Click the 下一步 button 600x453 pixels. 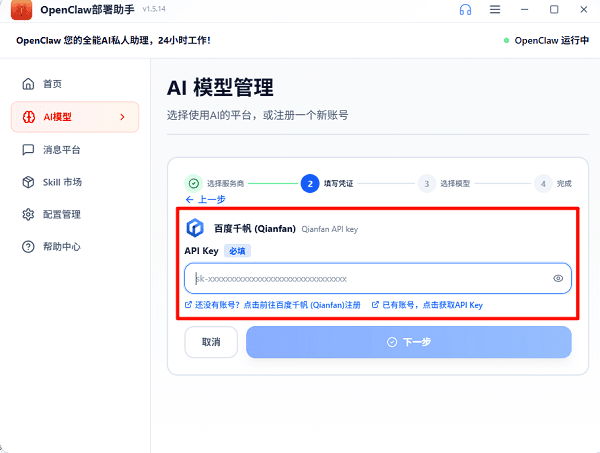[409, 342]
